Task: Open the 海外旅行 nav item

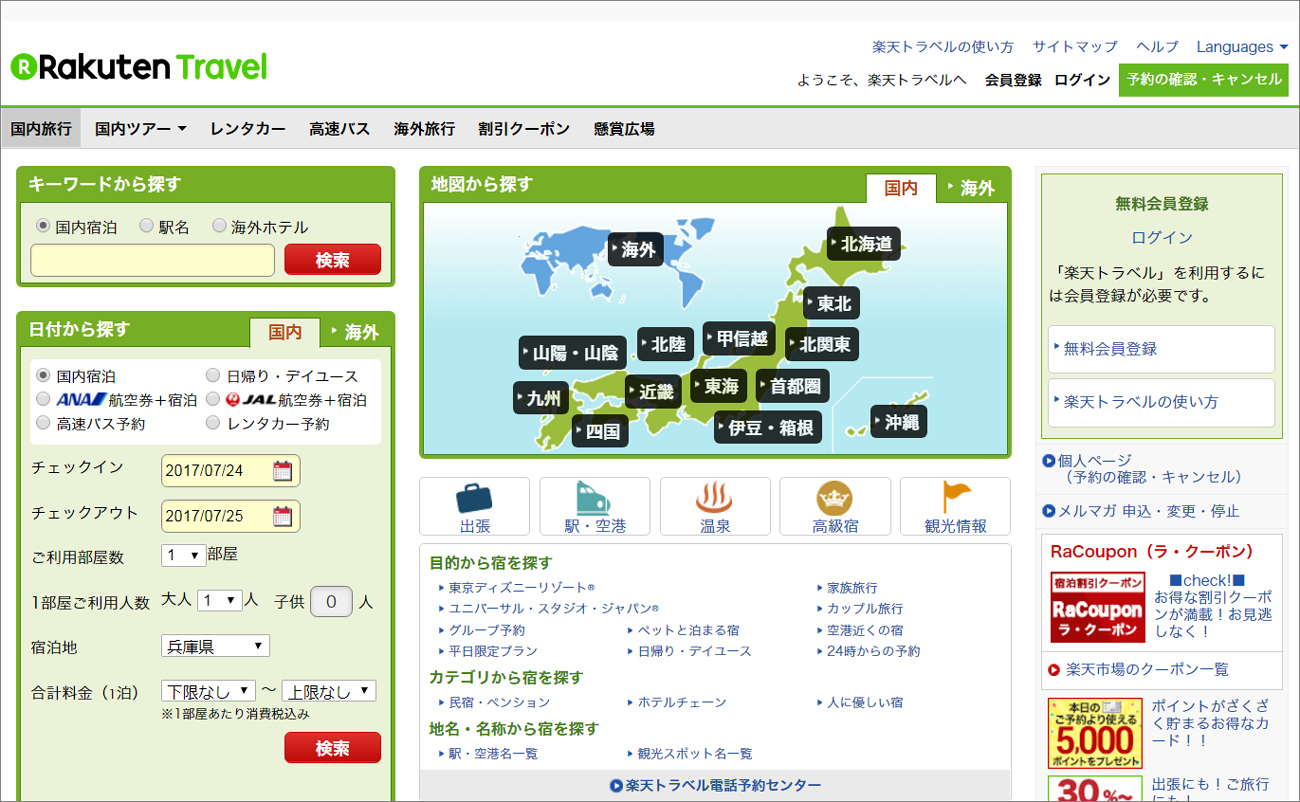Action: 424,129
